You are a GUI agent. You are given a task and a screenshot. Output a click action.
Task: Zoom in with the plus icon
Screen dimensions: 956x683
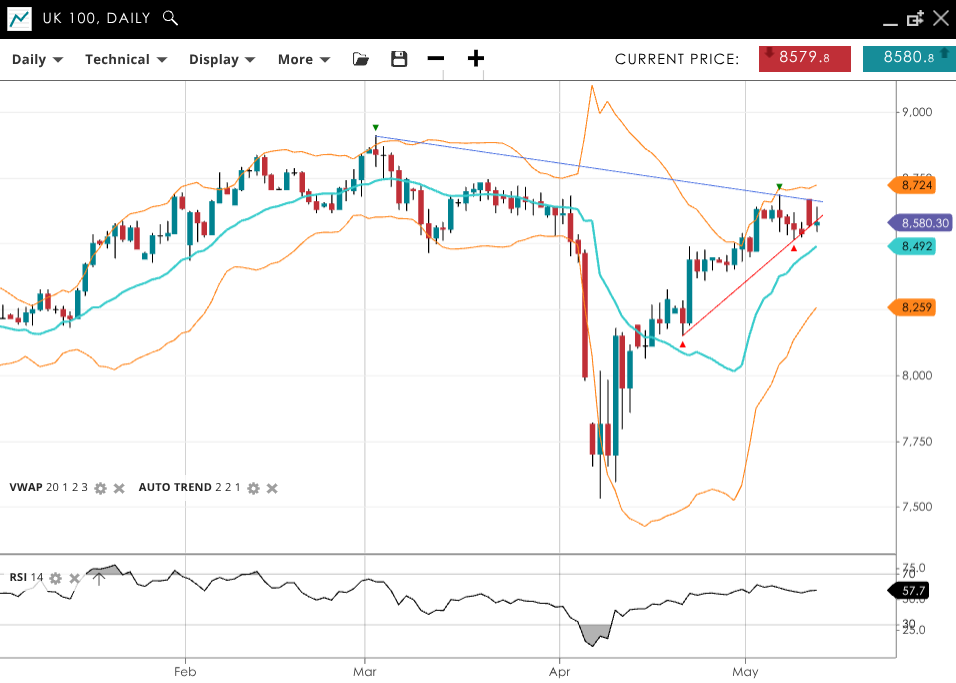click(476, 59)
